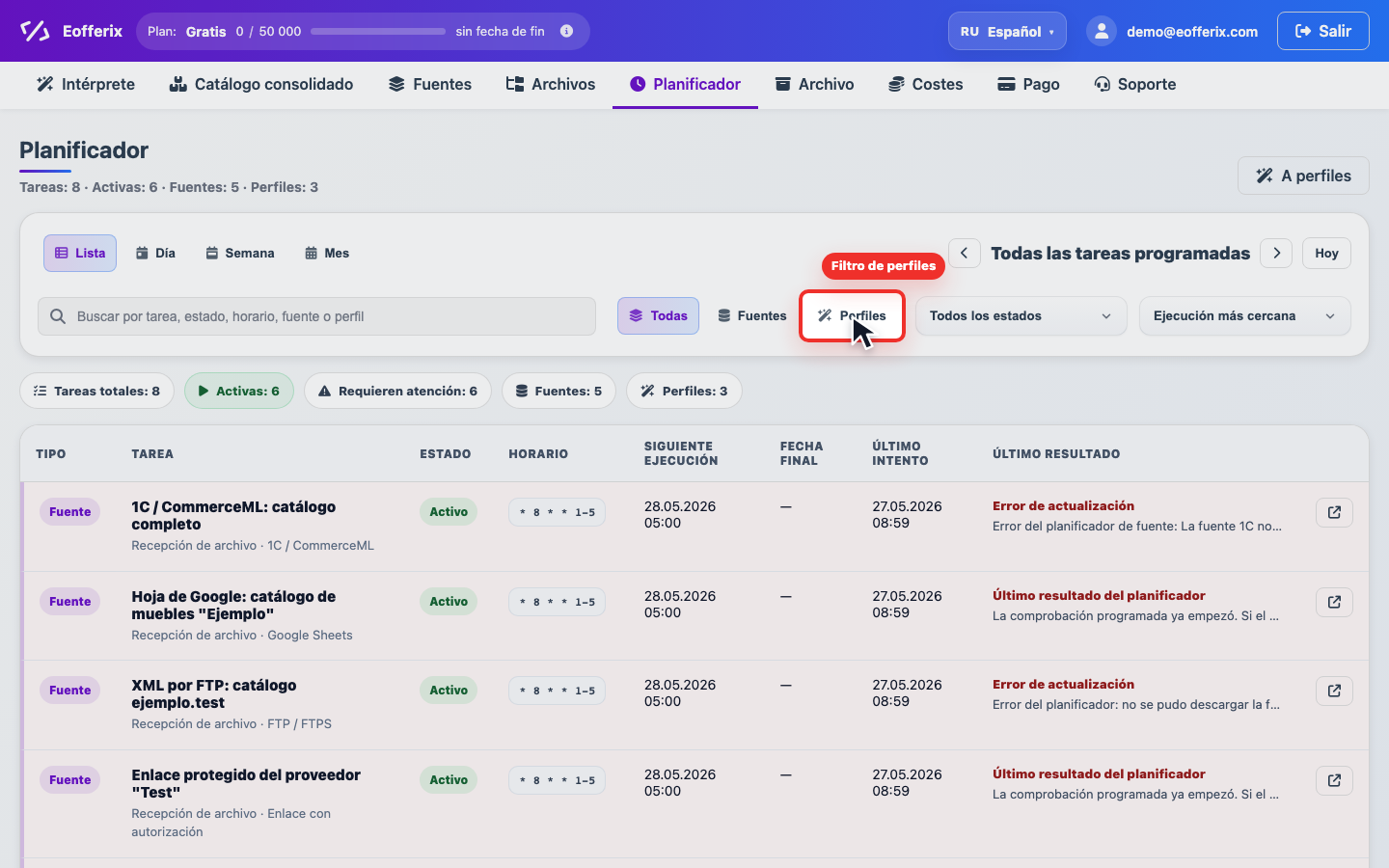Click Fuente badge in Hoja de Google row

(x=70, y=602)
